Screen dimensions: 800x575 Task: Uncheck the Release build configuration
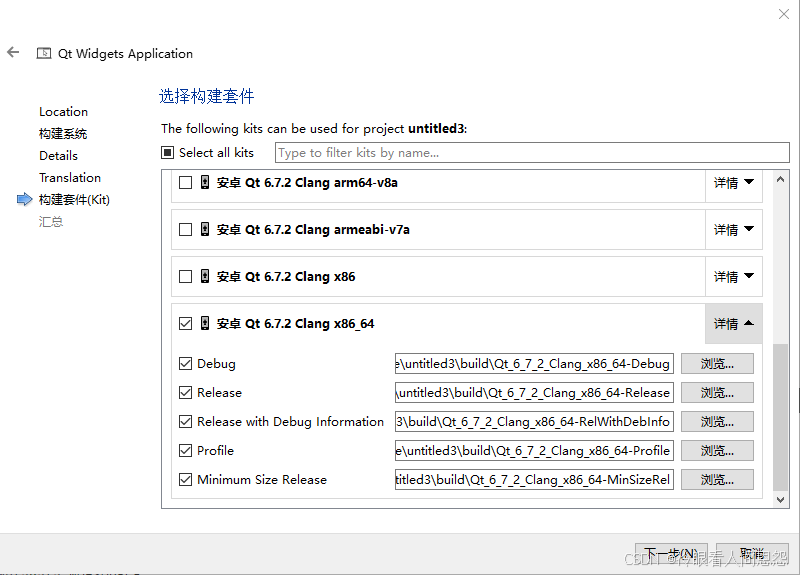[185, 393]
